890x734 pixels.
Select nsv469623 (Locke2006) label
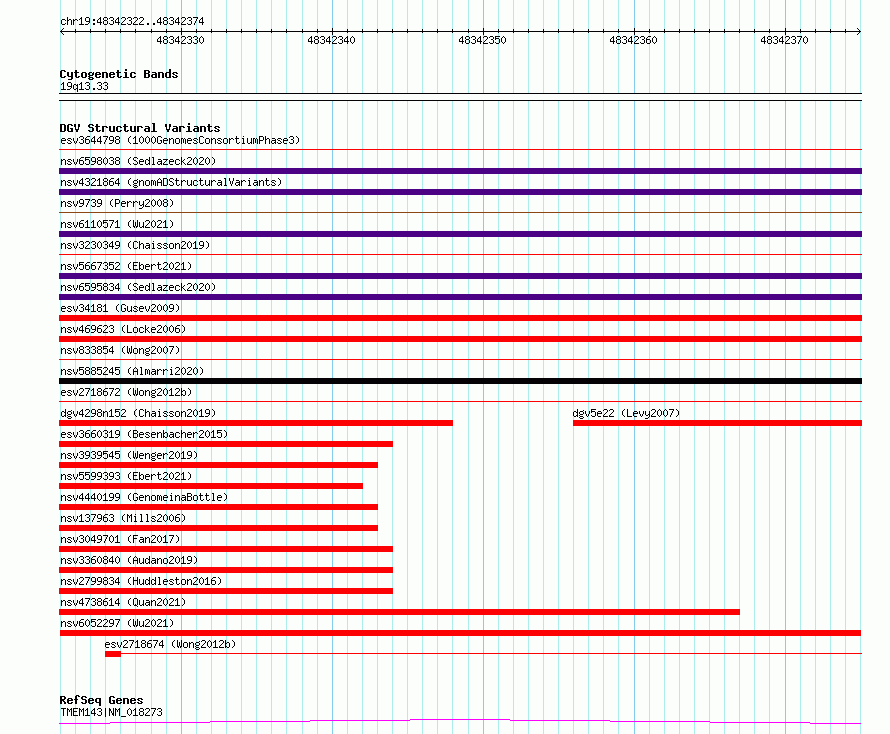(123, 329)
